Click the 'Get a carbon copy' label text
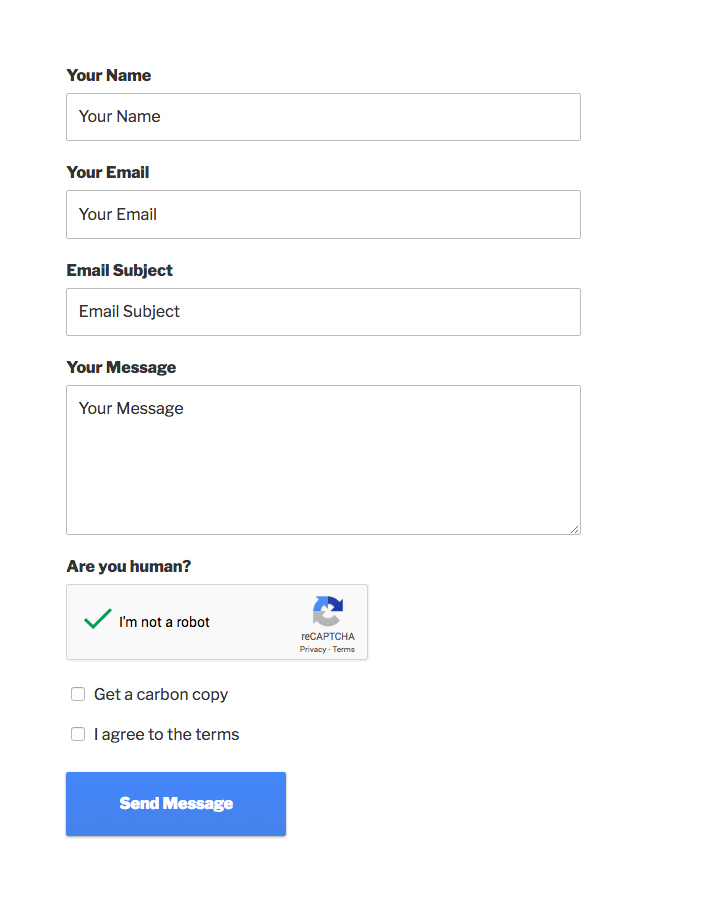Viewport: 710px width, 914px height. pos(161,694)
